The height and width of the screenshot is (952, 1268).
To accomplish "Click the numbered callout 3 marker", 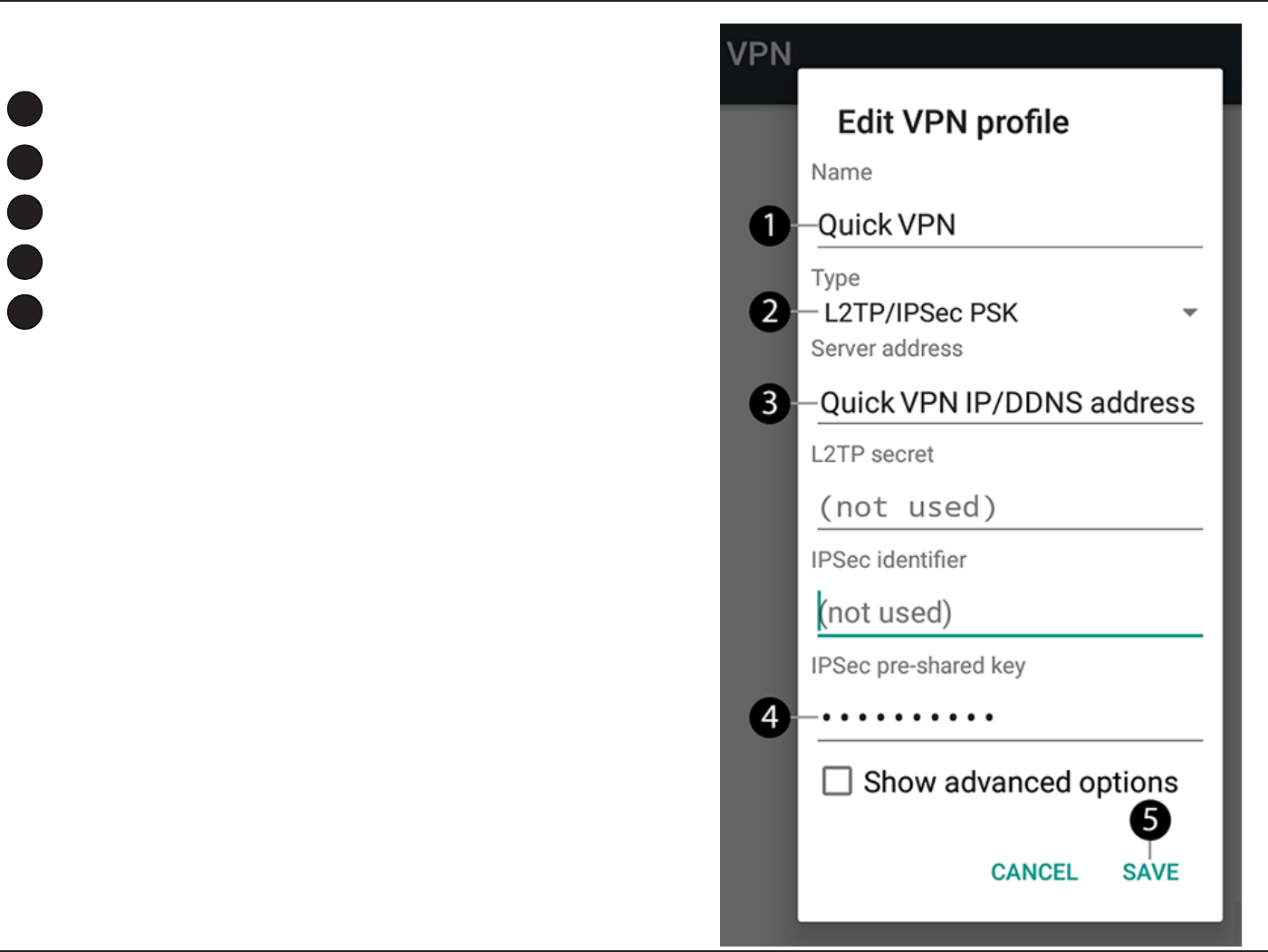I will tap(770, 402).
